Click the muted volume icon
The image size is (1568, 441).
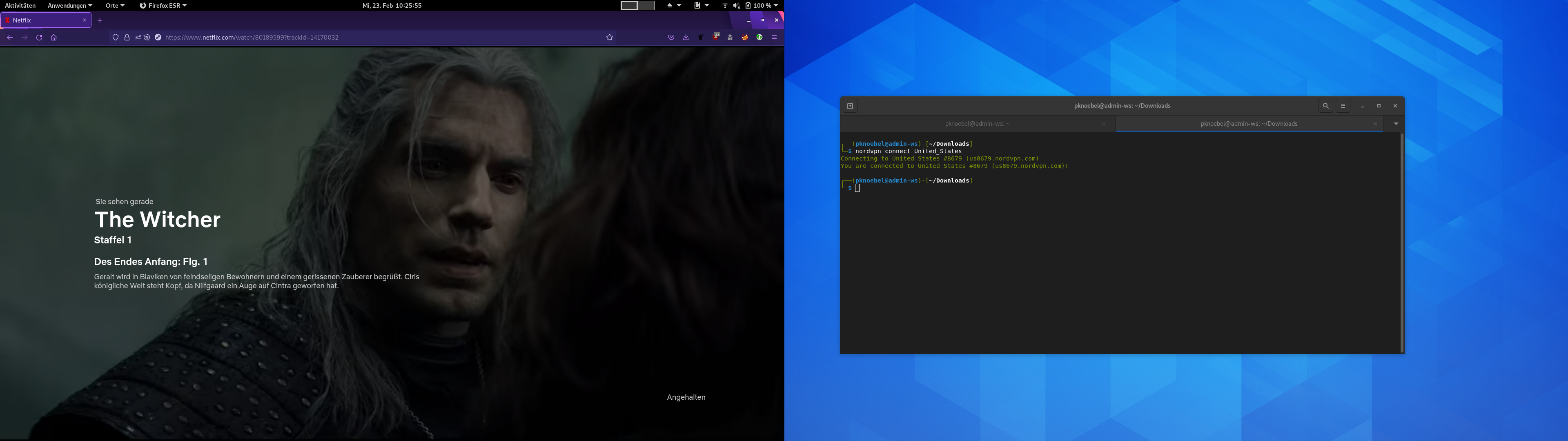737,5
